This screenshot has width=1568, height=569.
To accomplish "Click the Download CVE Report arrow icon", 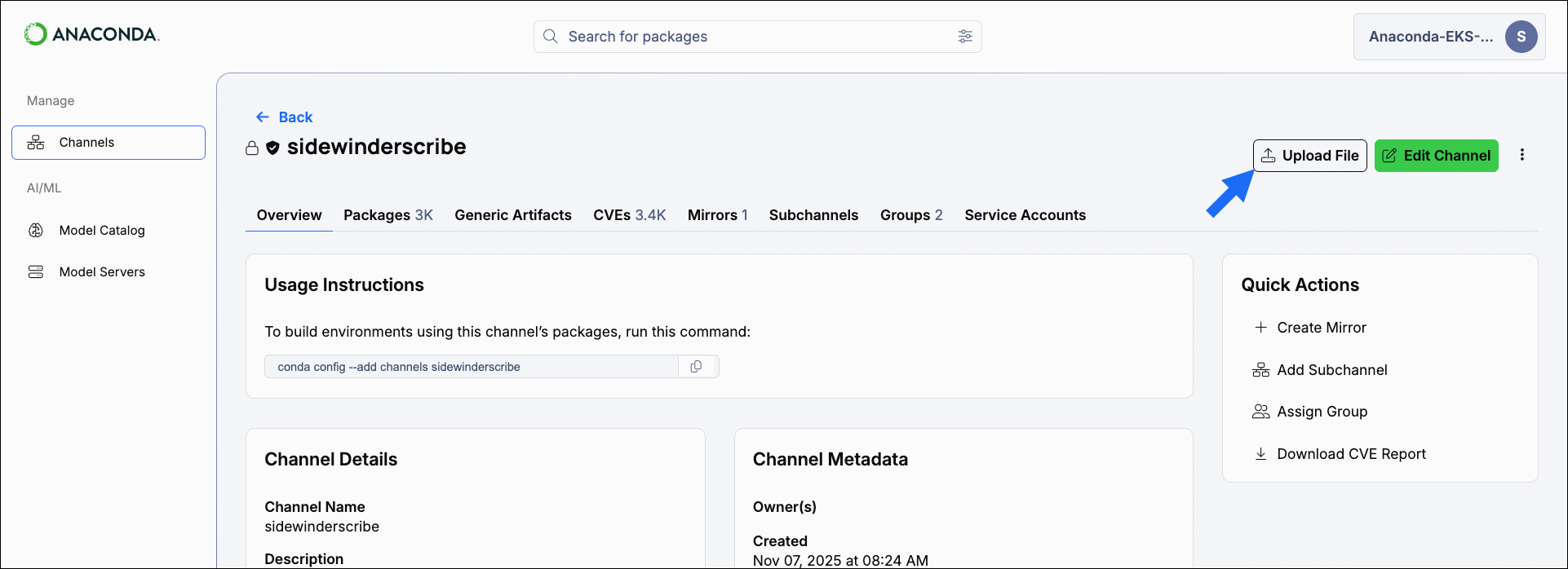I will pos(1260,454).
